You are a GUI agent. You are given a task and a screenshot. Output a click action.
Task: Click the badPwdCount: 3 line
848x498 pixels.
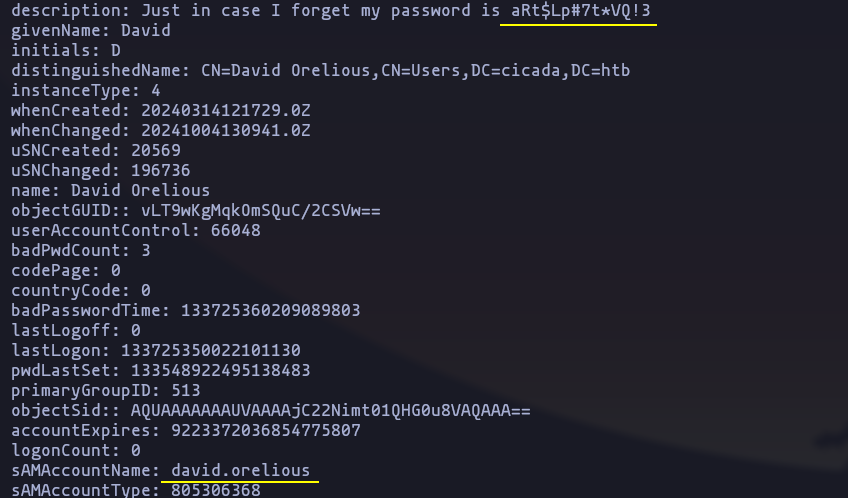tap(81, 250)
